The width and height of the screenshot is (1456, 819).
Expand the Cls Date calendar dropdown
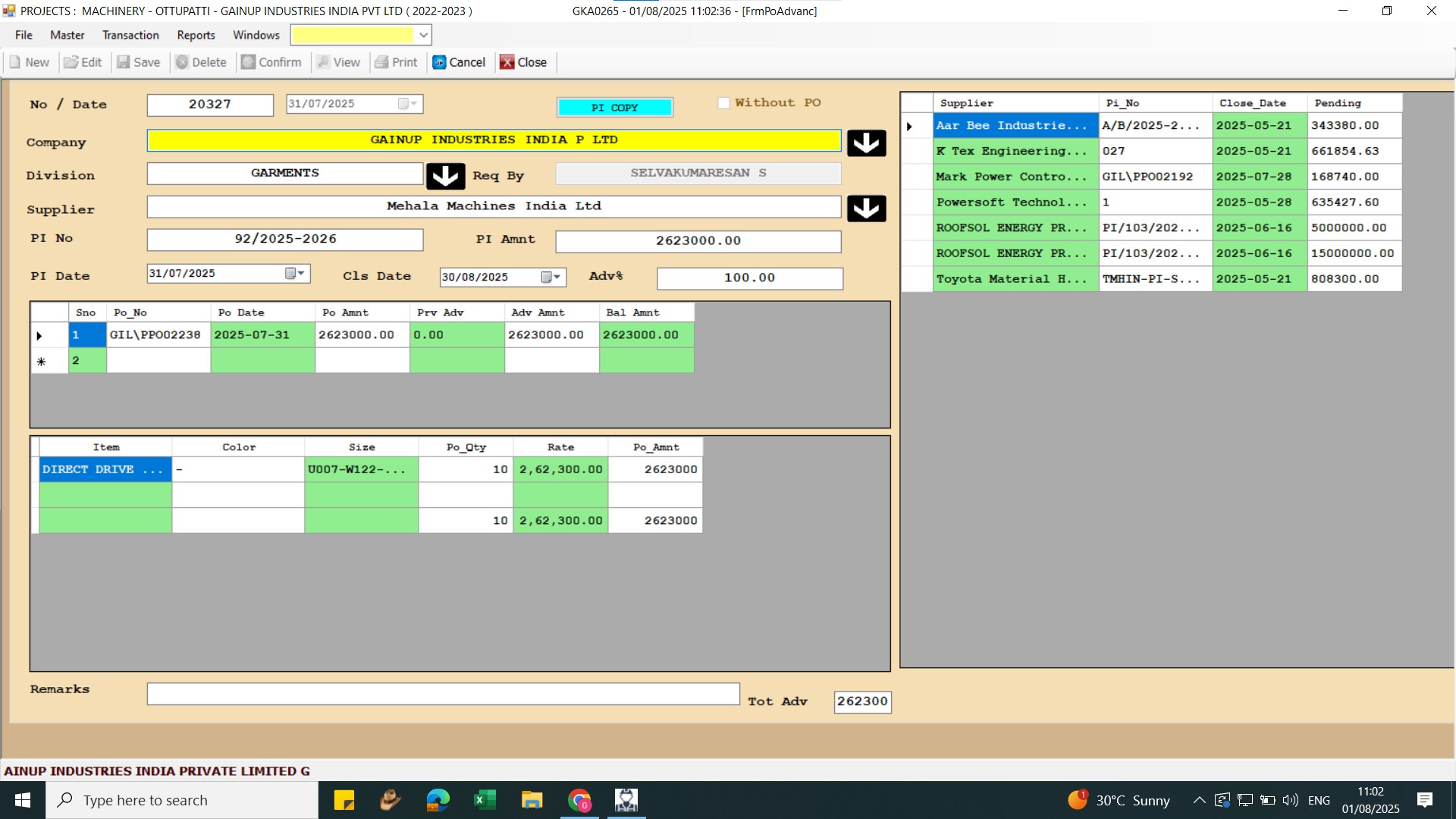click(551, 278)
